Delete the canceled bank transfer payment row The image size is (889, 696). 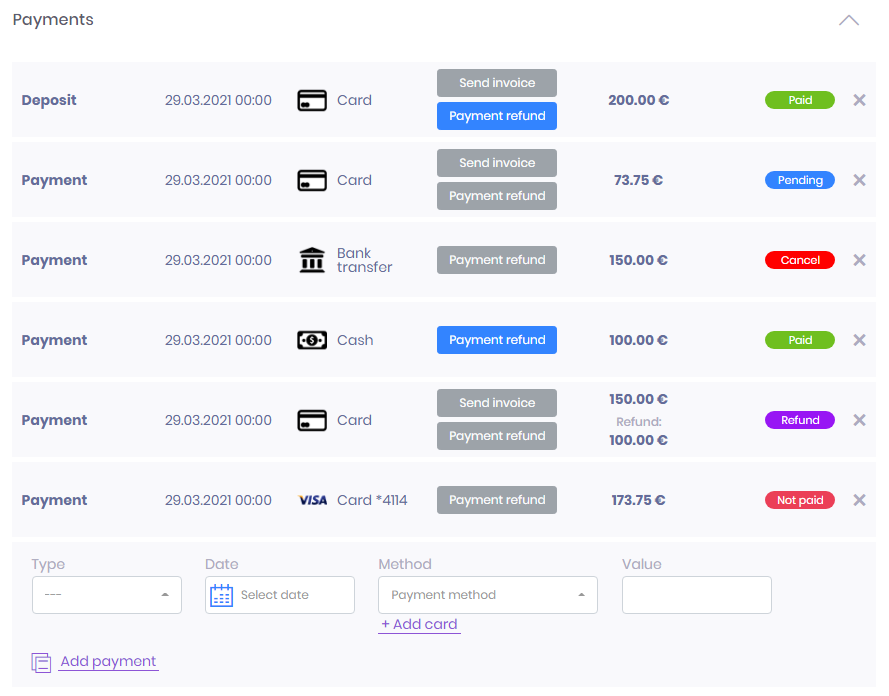coord(860,260)
